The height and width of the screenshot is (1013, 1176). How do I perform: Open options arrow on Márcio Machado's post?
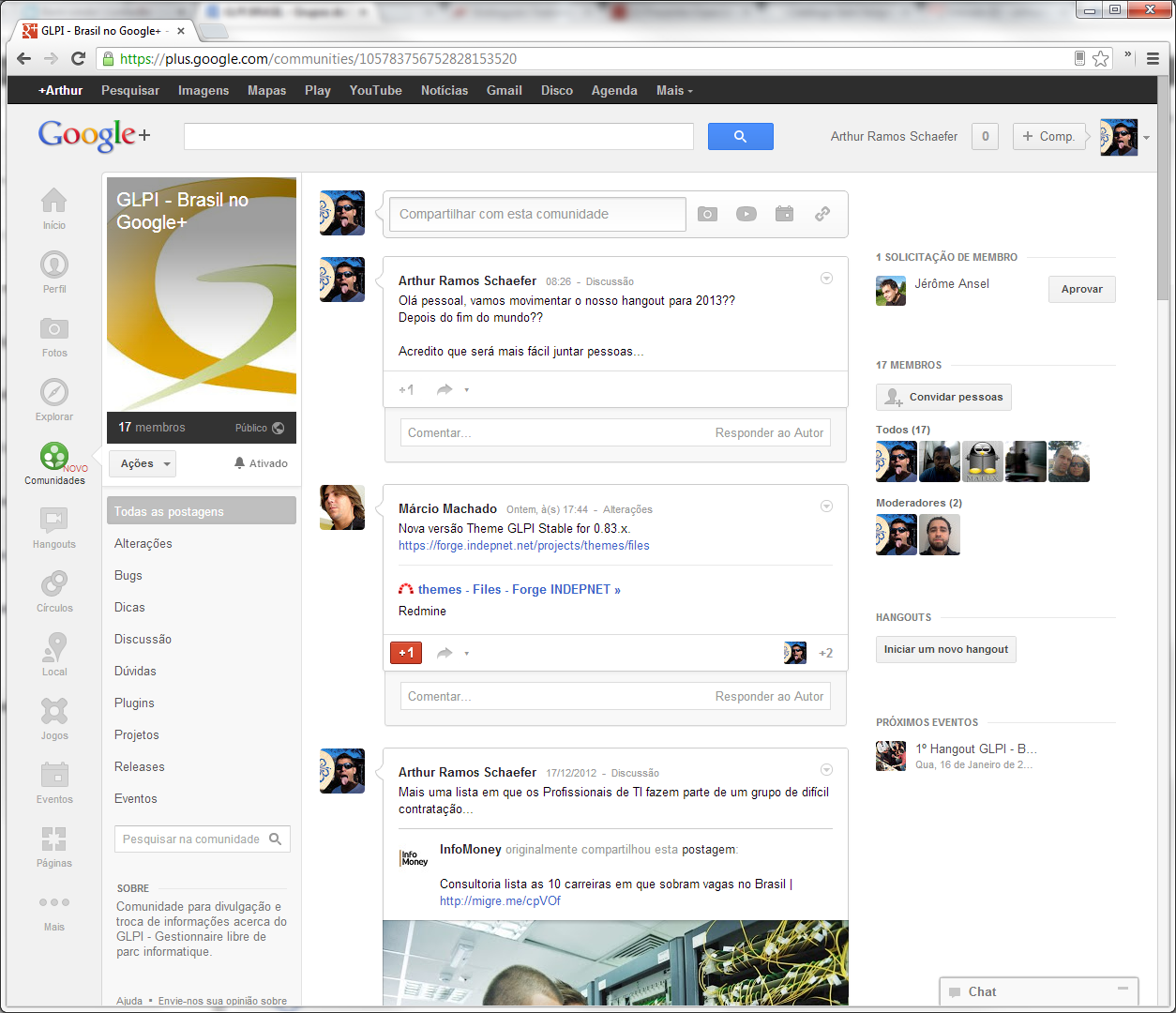tap(826, 506)
